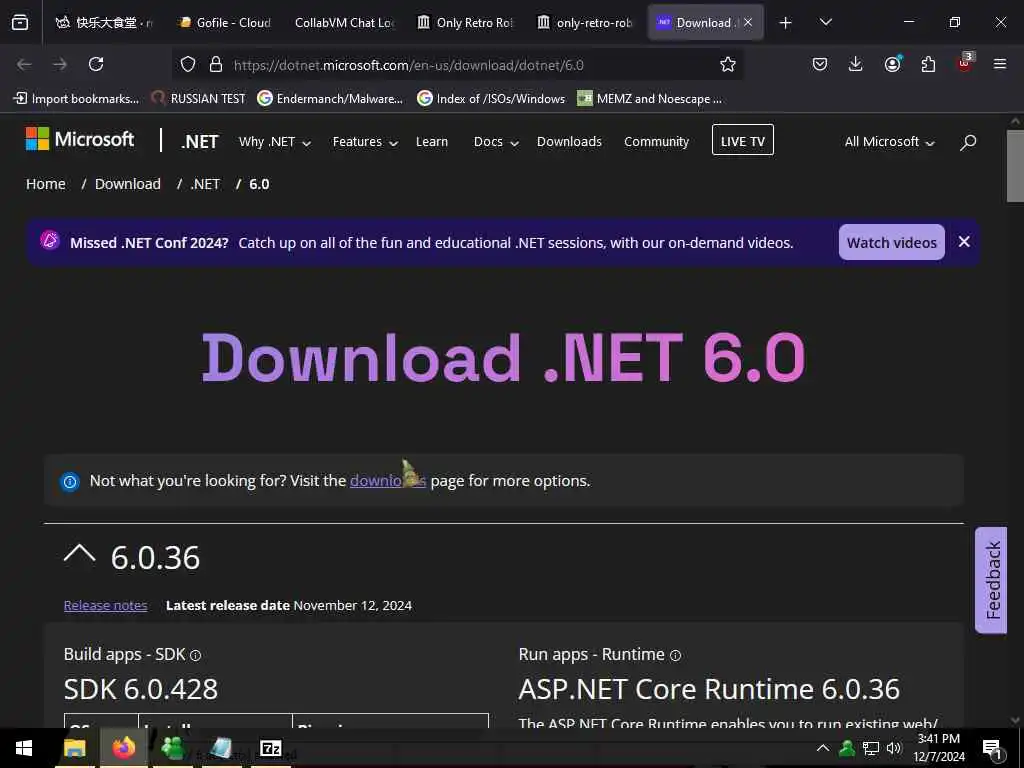Open the Feedback side tab

click(991, 580)
